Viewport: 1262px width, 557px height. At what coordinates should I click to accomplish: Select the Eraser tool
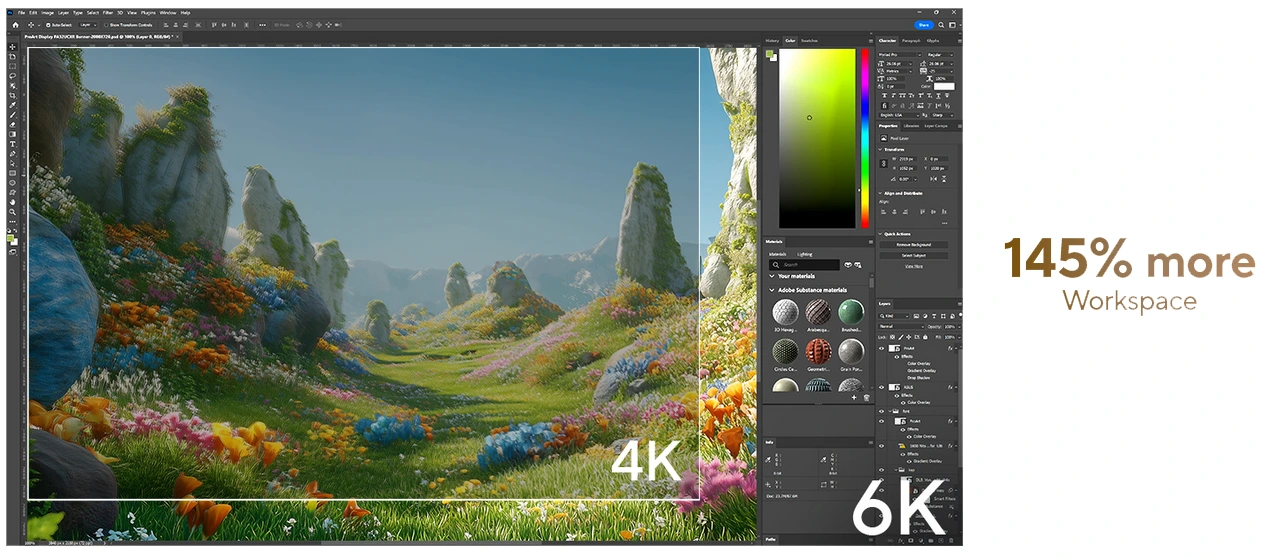click(12, 124)
